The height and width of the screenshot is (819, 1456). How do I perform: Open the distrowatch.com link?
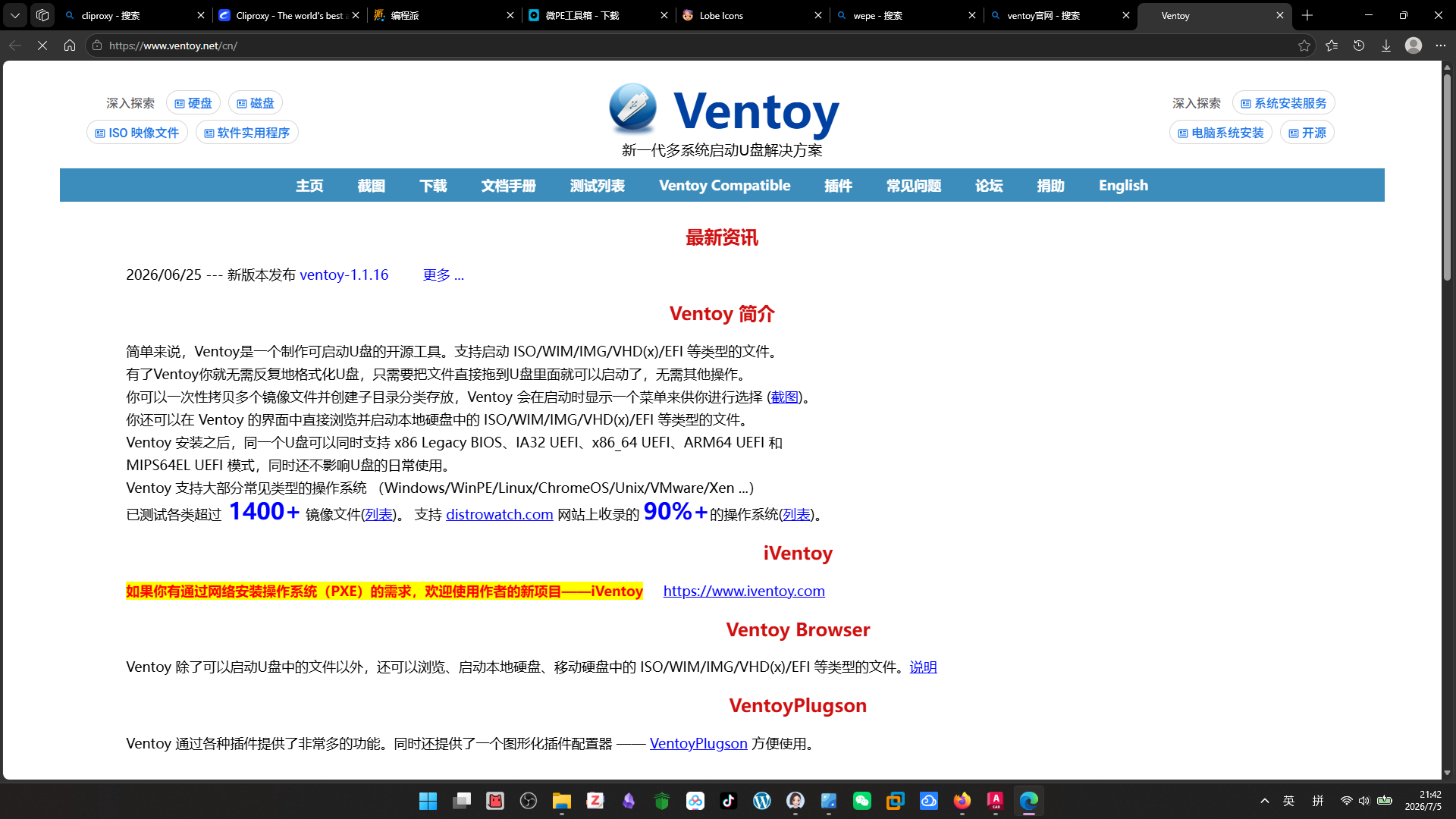click(x=500, y=514)
